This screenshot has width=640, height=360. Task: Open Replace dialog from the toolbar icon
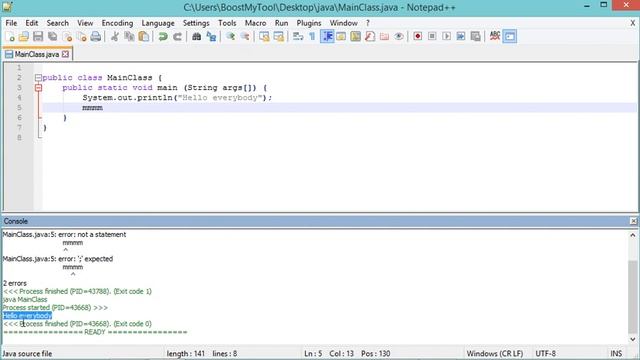(211, 37)
